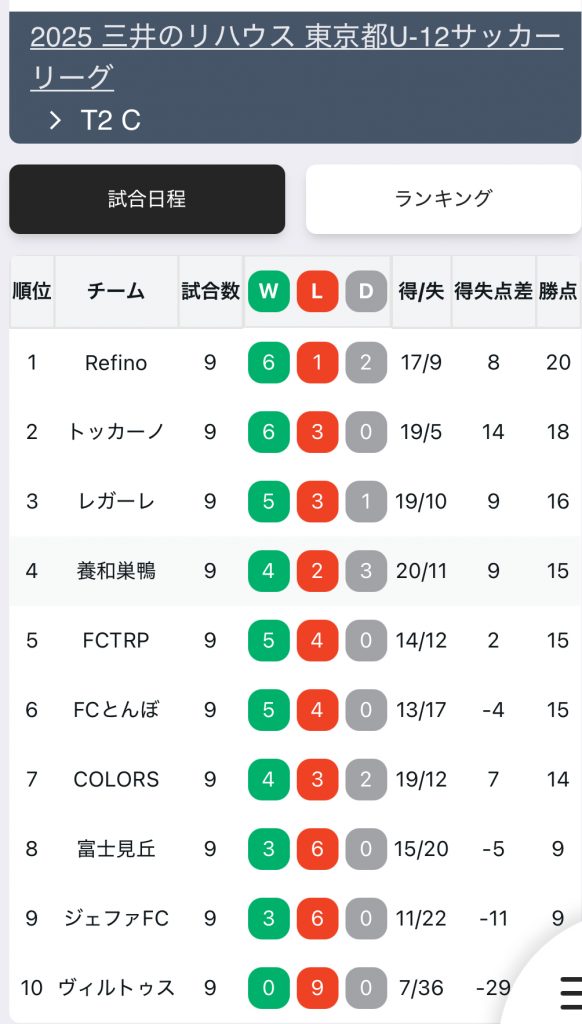Click ヴィルトゥス red losses badge

317,987
